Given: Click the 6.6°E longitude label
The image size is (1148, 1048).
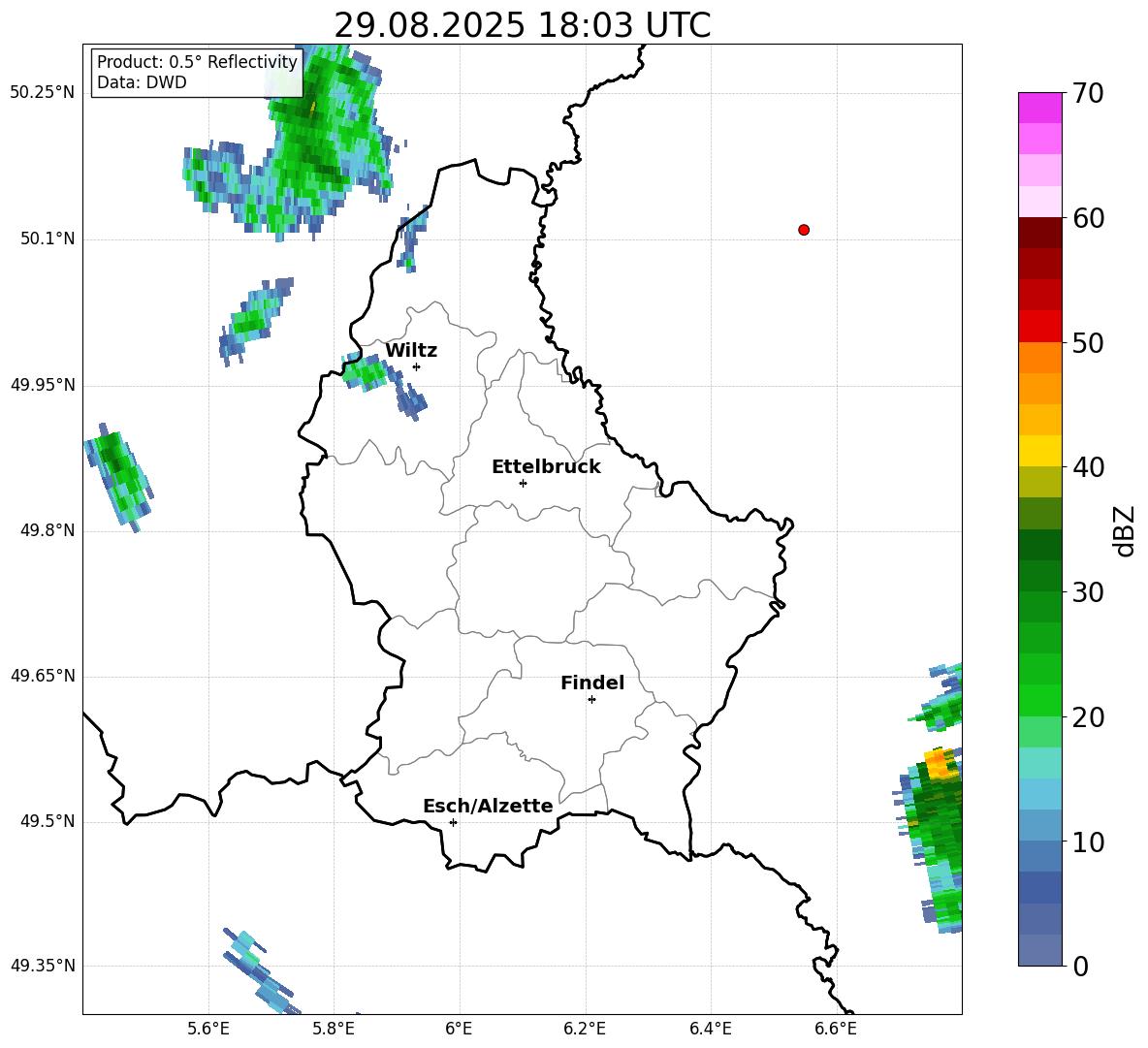Looking at the screenshot, I should [x=836, y=1029].
